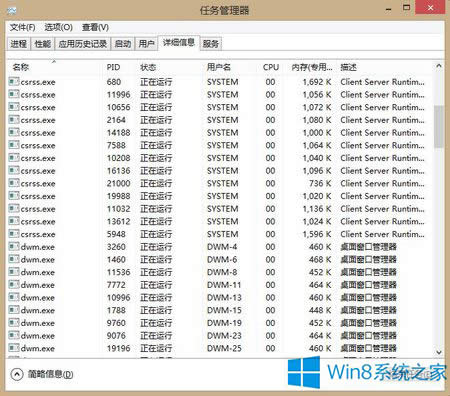
Task: Click the icon of csrss.exe PID 7588
Action: pyautogui.click(x=14, y=145)
